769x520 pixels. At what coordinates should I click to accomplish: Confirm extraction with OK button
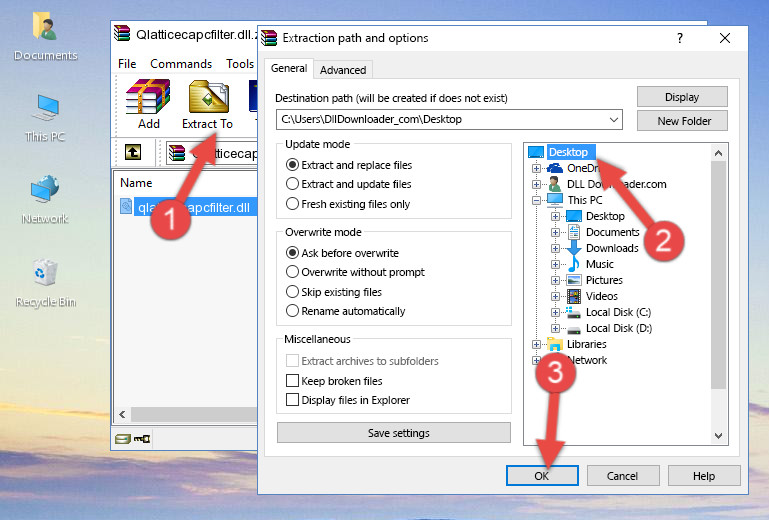click(x=542, y=476)
